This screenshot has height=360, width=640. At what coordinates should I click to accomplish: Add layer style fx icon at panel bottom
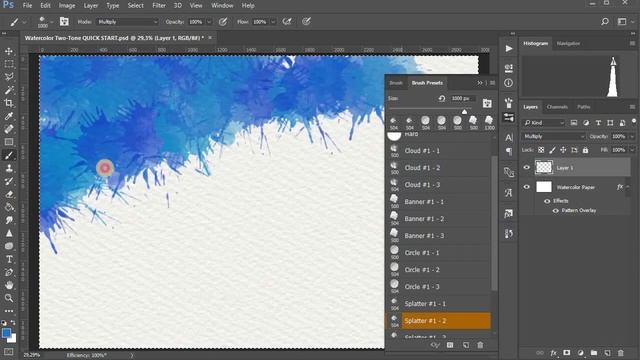[553, 353]
